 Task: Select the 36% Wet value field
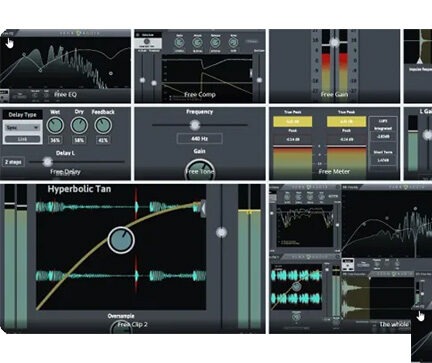(55, 140)
